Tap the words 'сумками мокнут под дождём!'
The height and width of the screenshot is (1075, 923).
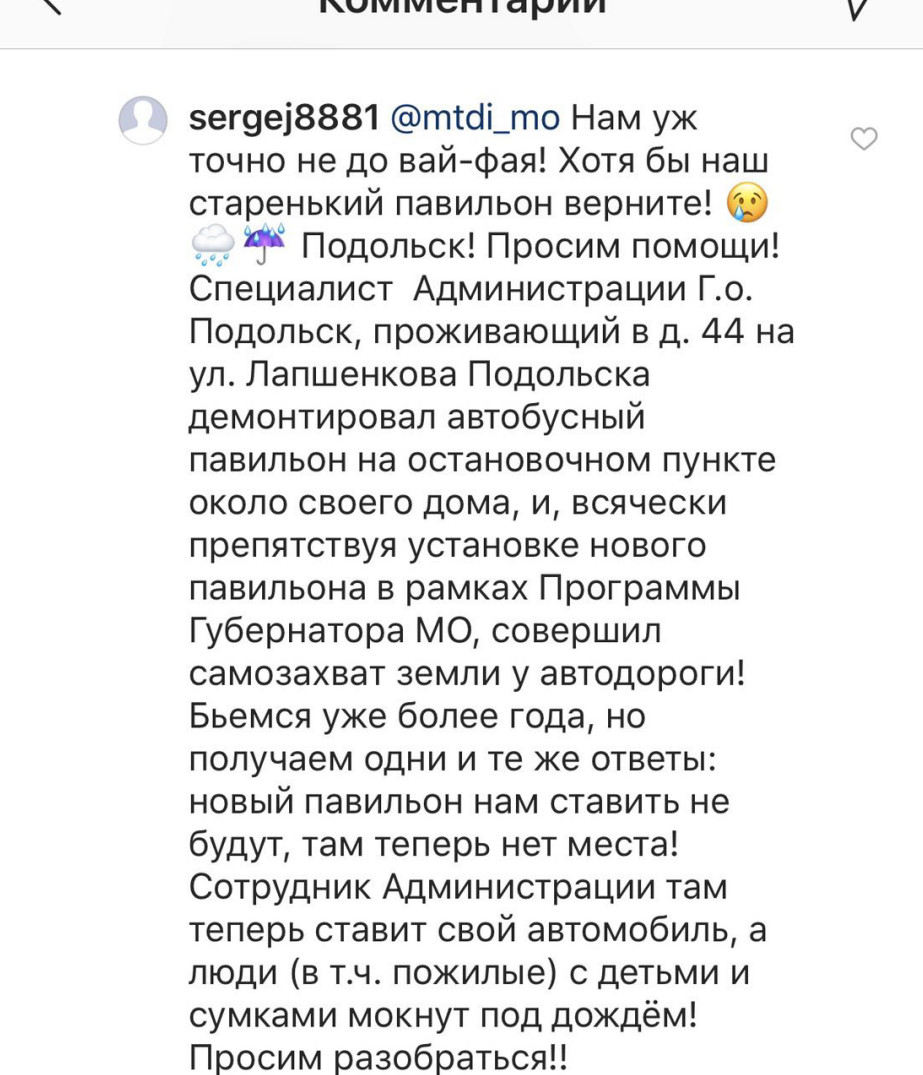pos(443,1014)
